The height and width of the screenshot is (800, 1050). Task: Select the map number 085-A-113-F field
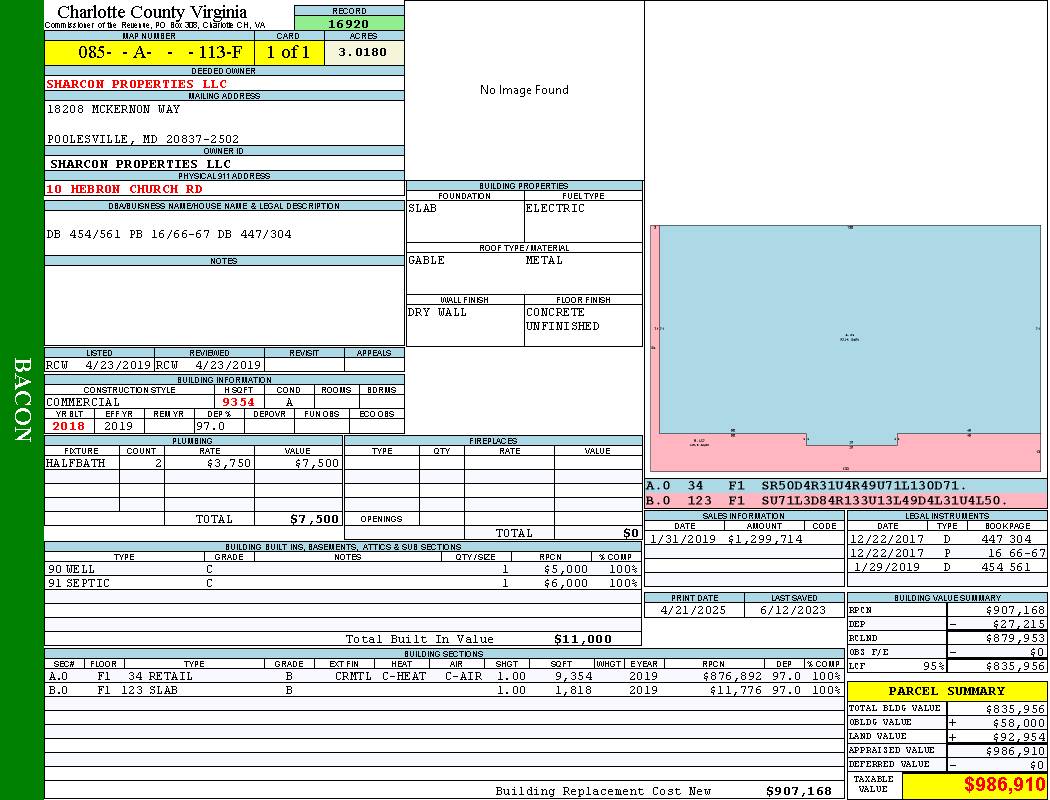pos(149,52)
